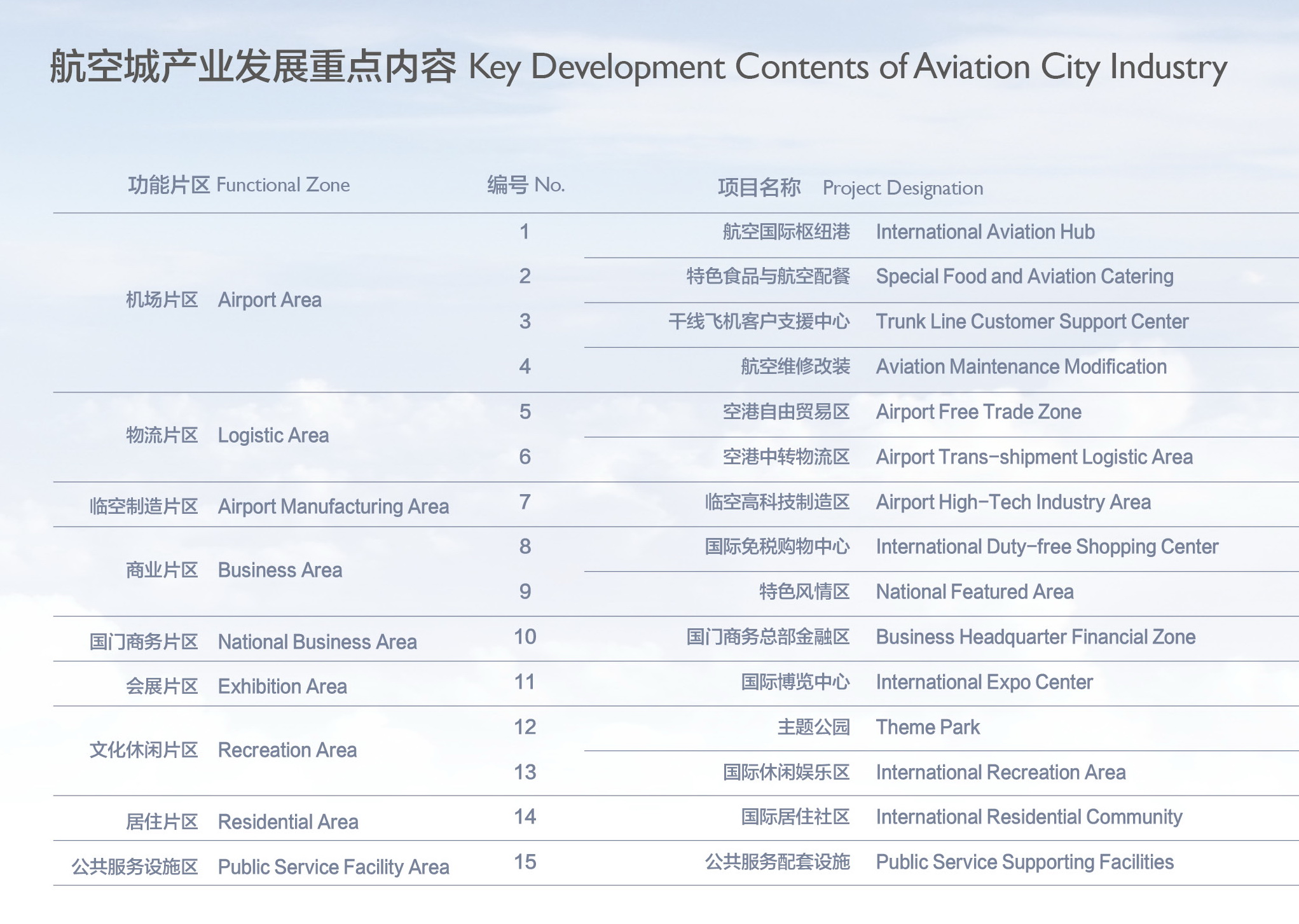The width and height of the screenshot is (1299, 924).
Task: Select 'Business Headquarter Financial Zone' text
Action: (x=1035, y=637)
